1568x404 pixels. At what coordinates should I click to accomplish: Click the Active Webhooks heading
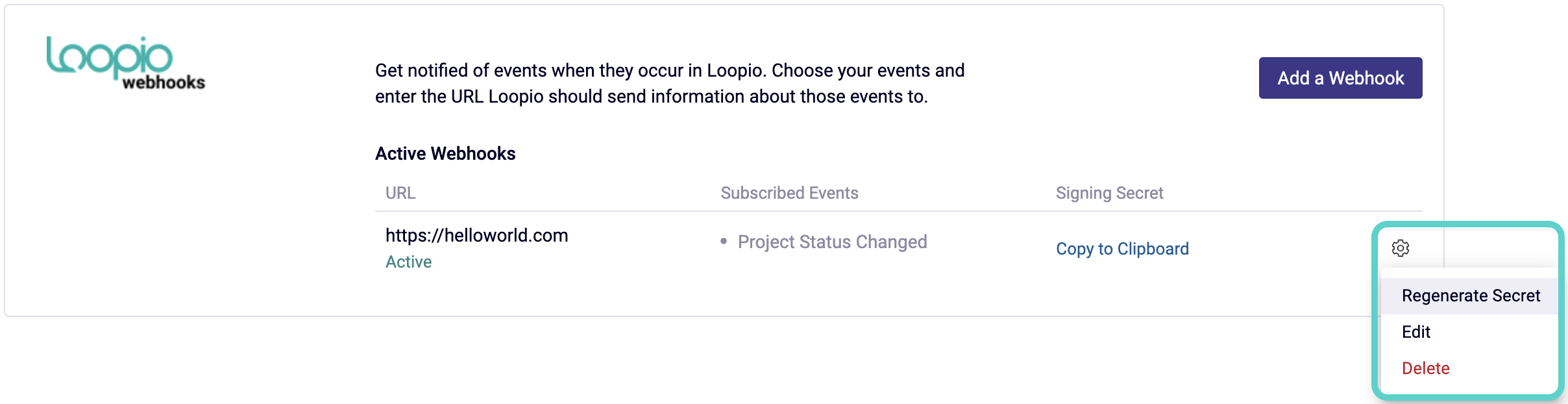coord(445,154)
